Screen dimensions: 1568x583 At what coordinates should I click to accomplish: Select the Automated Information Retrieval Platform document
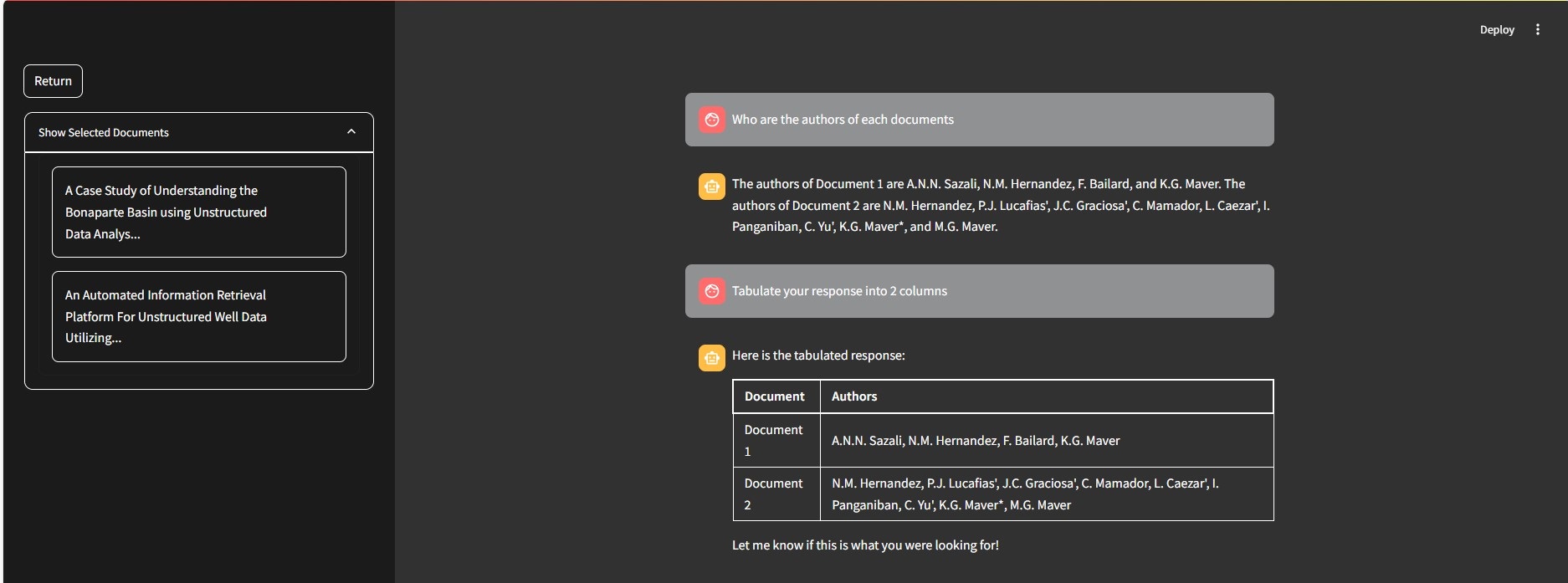198,316
